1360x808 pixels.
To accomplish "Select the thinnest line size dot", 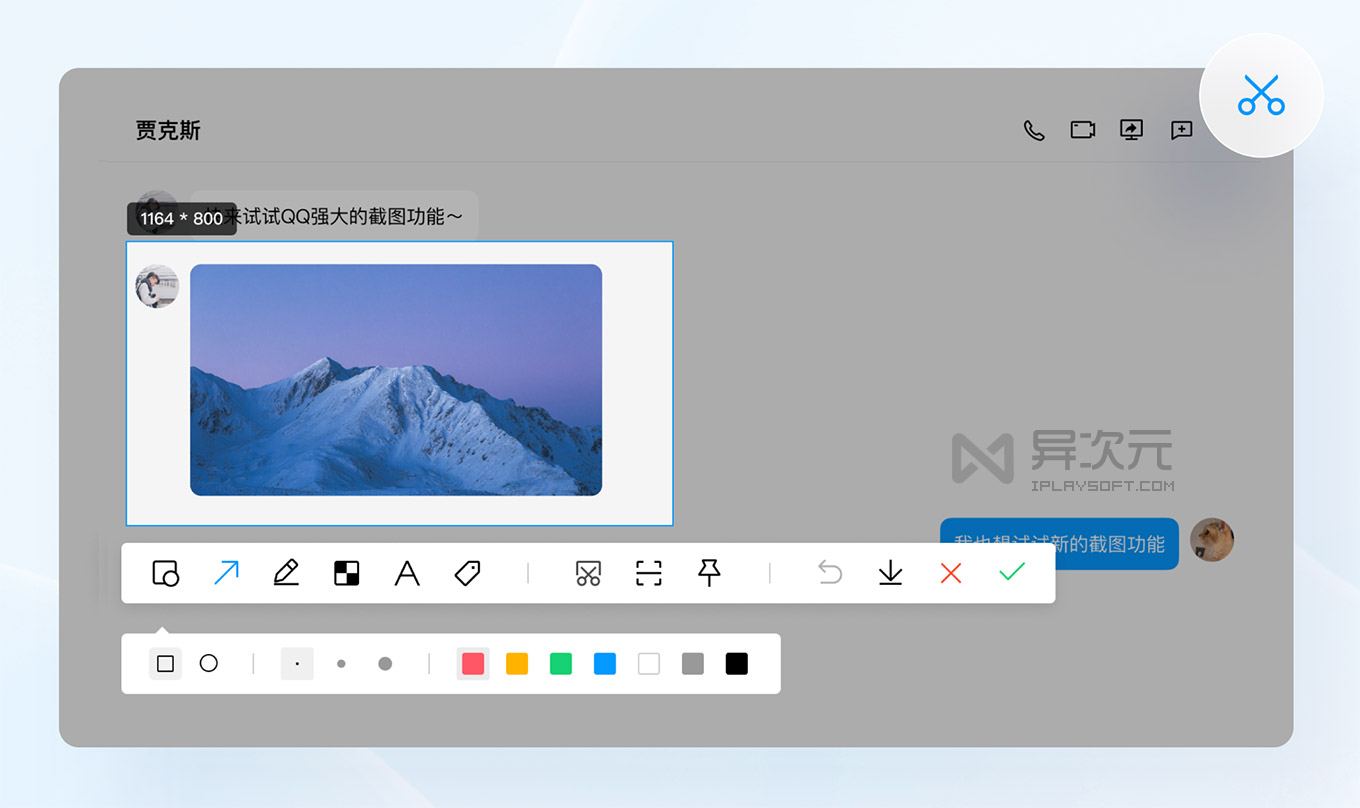I will coord(297,664).
